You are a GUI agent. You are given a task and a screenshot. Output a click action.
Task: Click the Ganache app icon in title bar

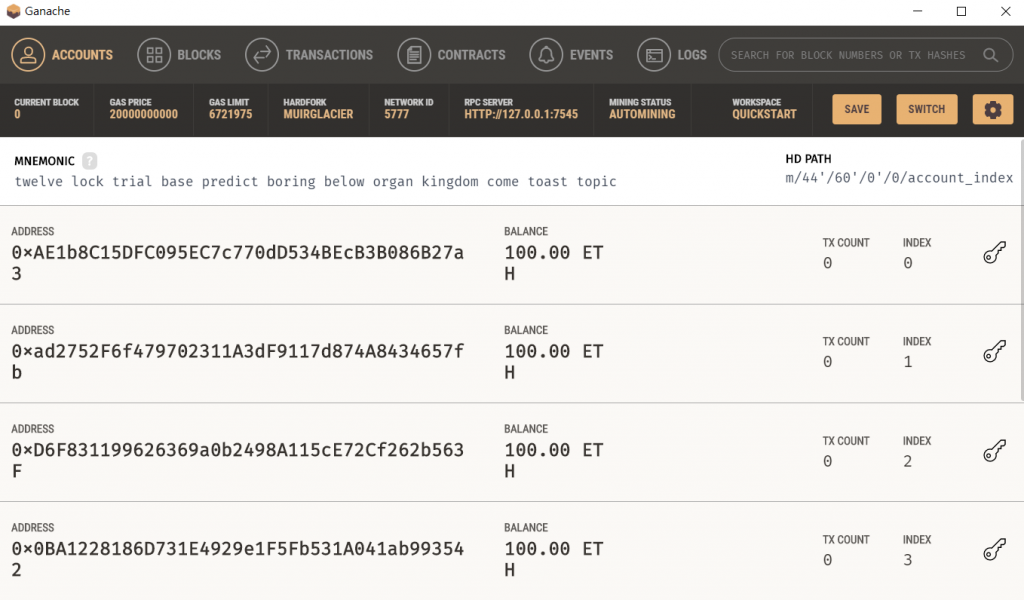pyautogui.click(x=13, y=11)
